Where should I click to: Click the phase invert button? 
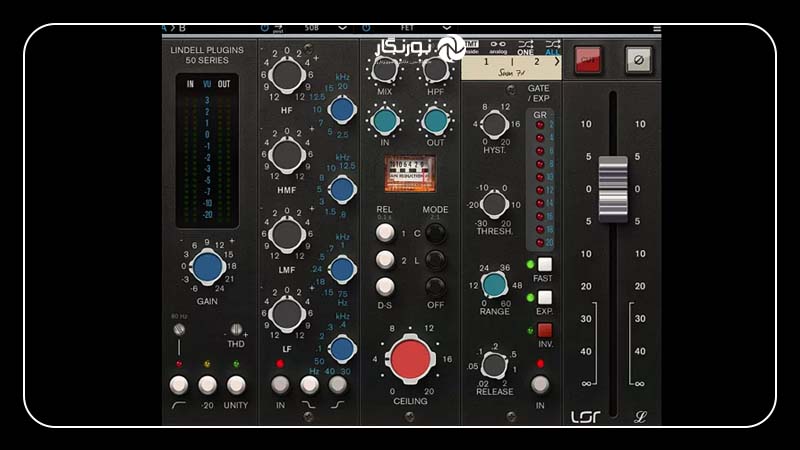tap(638, 60)
